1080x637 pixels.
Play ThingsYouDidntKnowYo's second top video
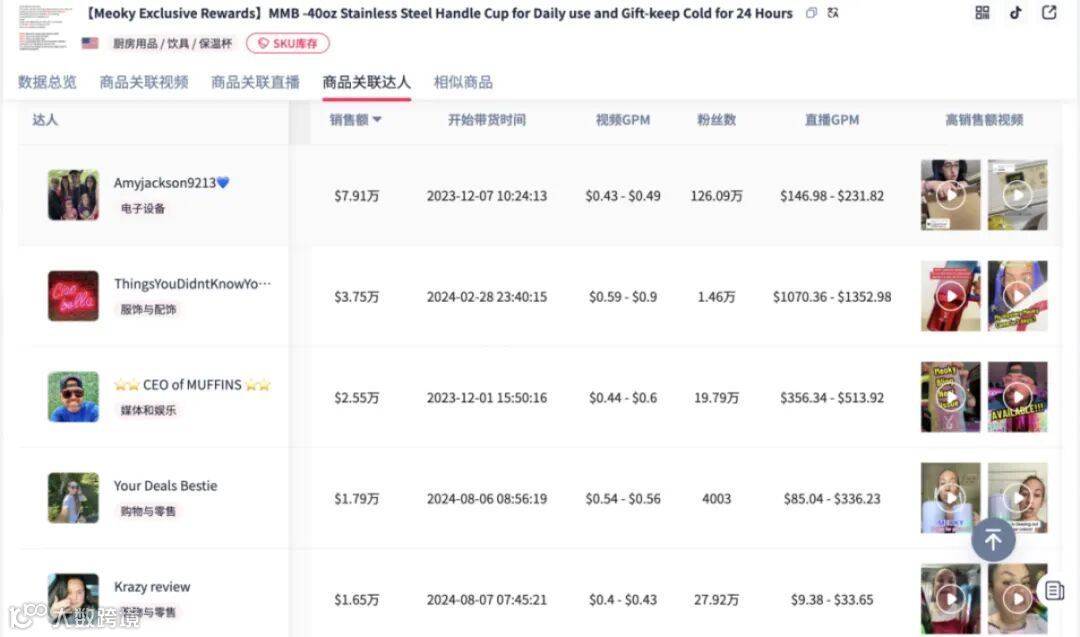pos(1017,296)
